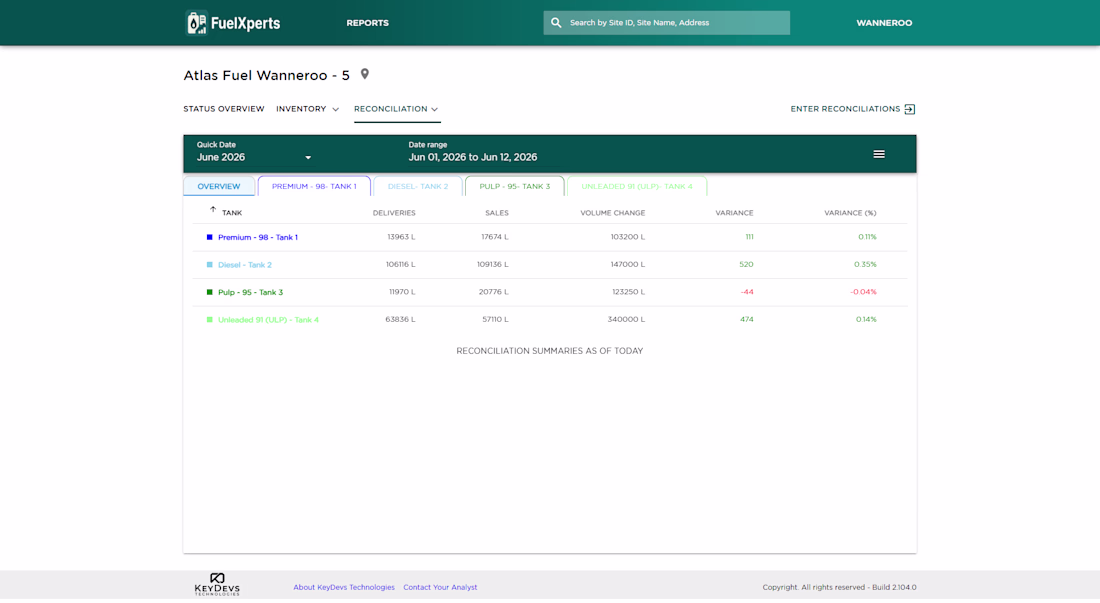The width and height of the screenshot is (1100, 603).
Task: Click volume change value 340000 L
Action: pos(626,319)
